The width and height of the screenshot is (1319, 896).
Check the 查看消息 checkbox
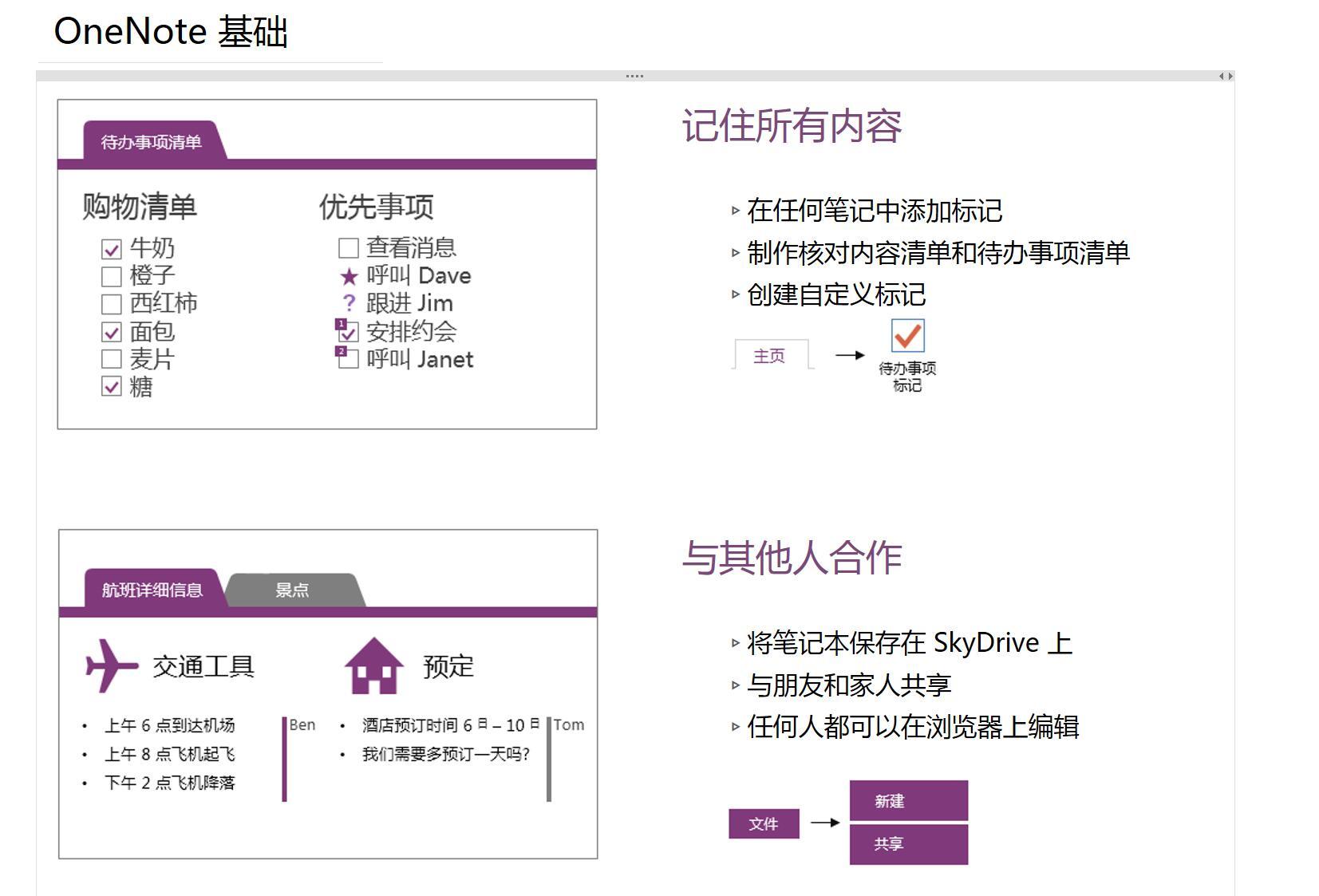[x=348, y=247]
